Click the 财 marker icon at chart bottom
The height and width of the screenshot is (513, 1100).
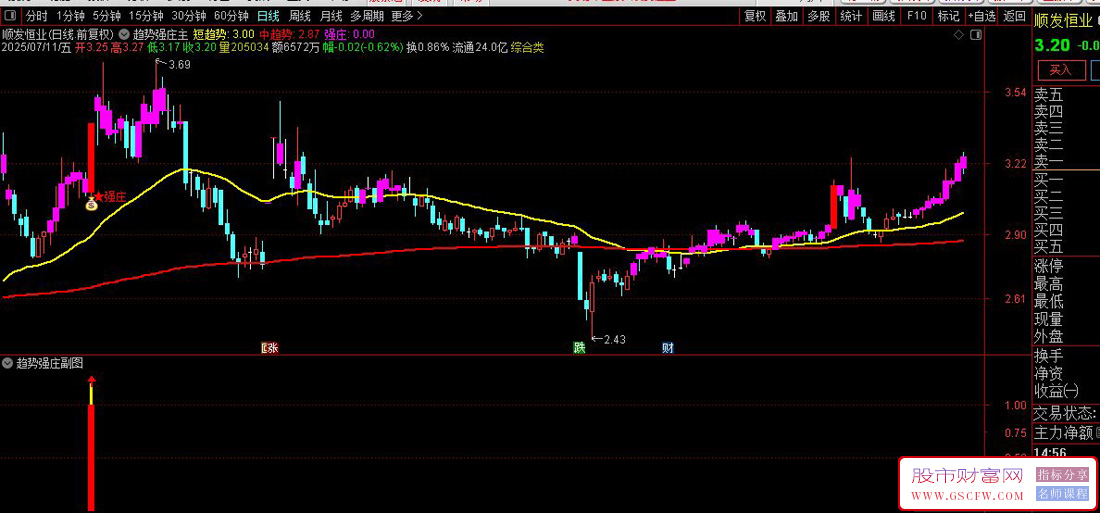coord(668,347)
